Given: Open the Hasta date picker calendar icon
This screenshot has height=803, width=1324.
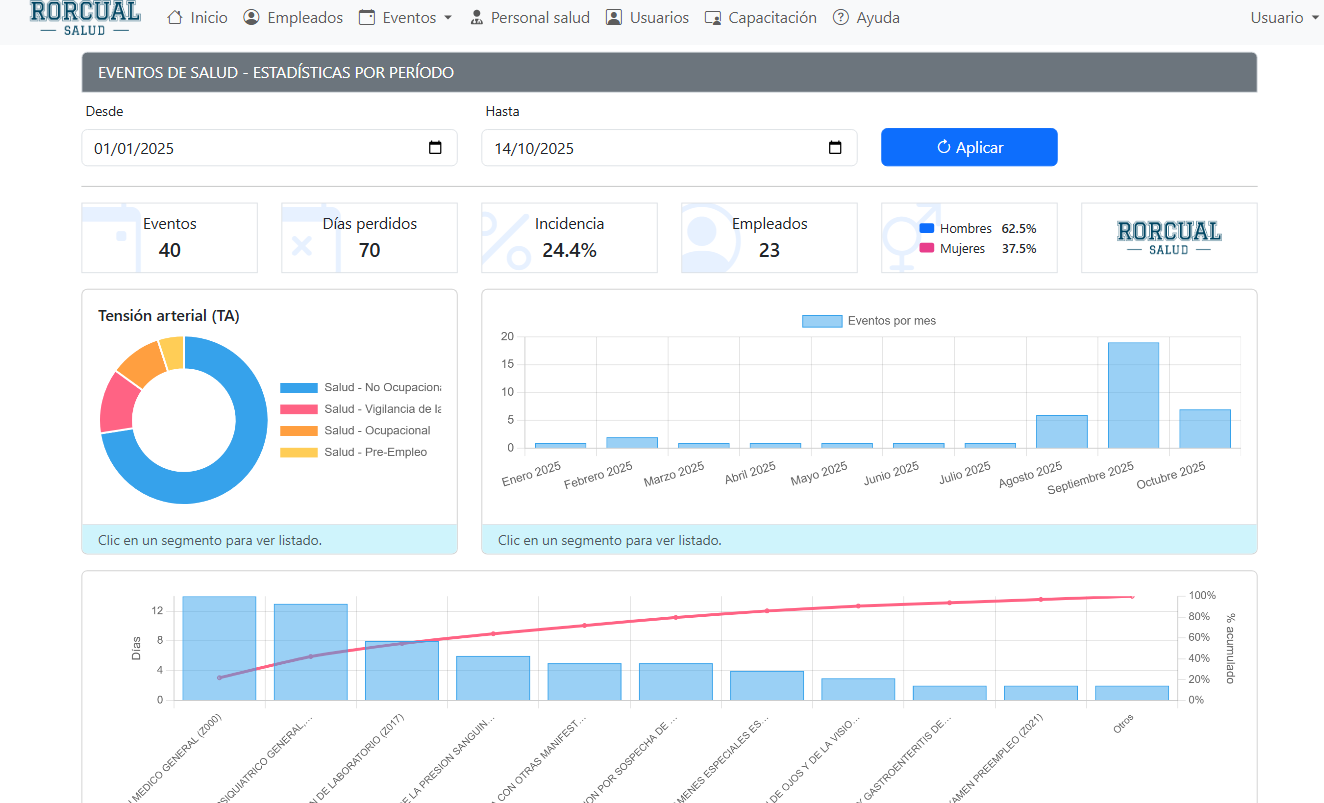Looking at the screenshot, I should (x=835, y=148).
